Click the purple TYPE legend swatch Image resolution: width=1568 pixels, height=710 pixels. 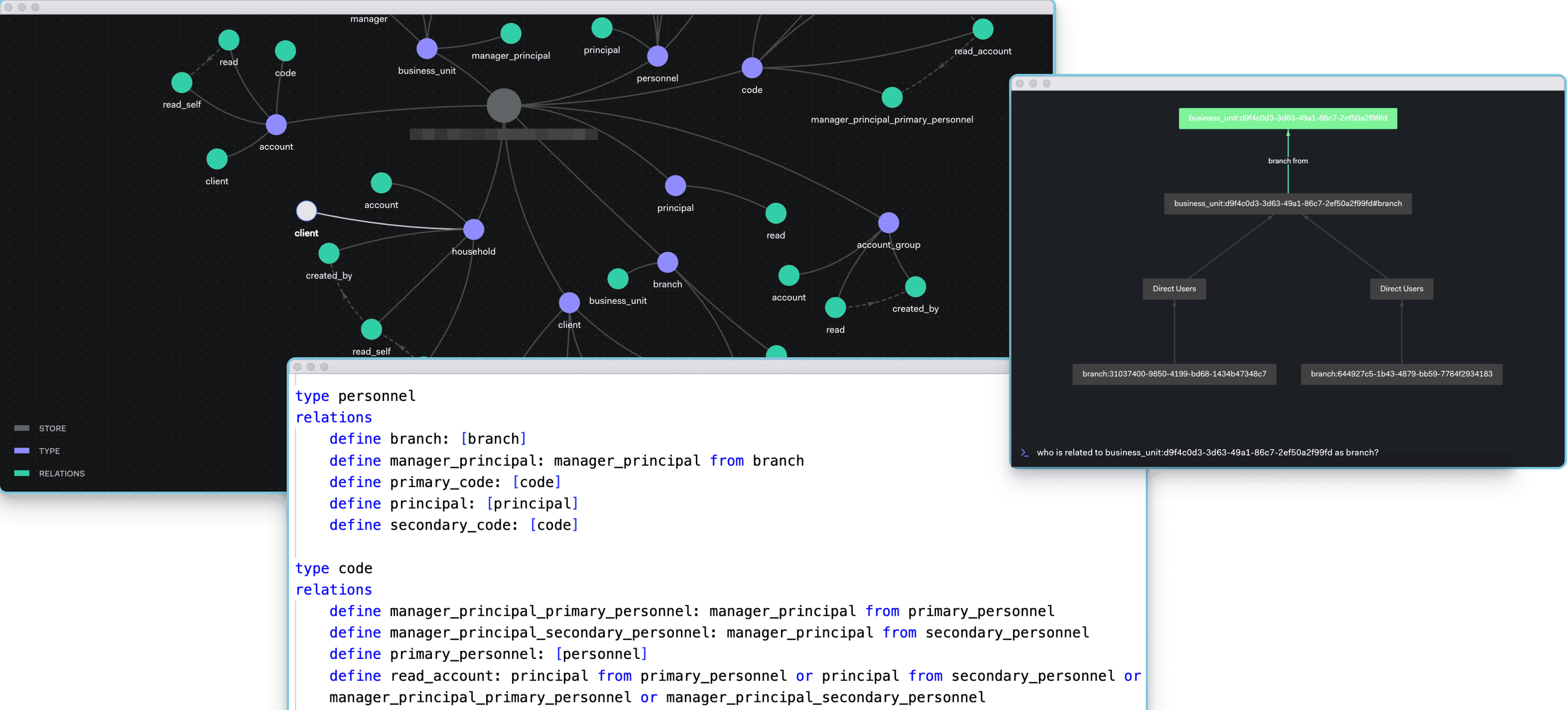[x=22, y=451]
